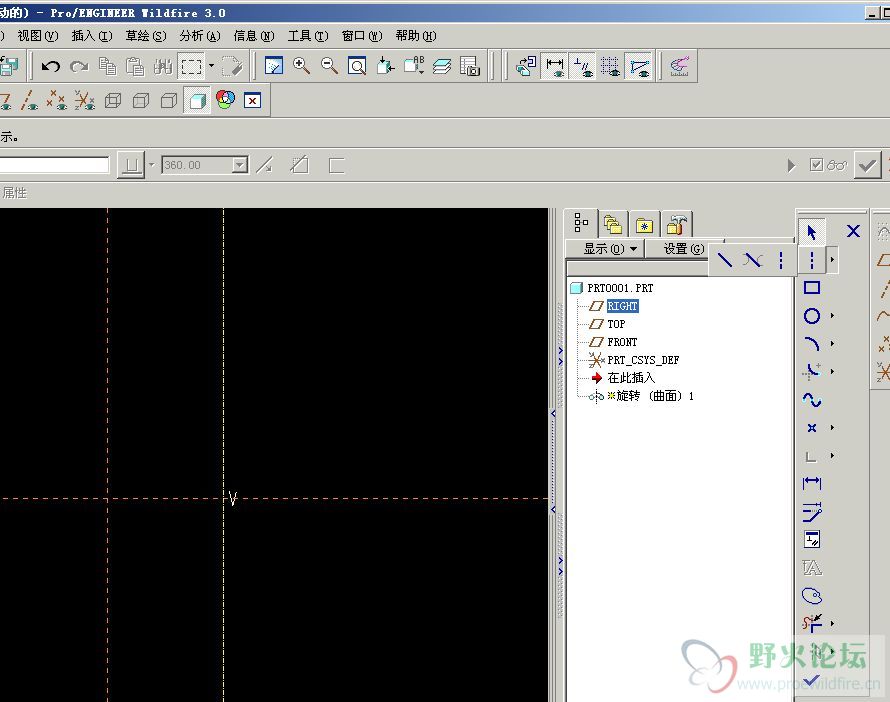Open the 显示(O) dropdown in model tree
The width and height of the screenshot is (890, 702).
tap(610, 249)
